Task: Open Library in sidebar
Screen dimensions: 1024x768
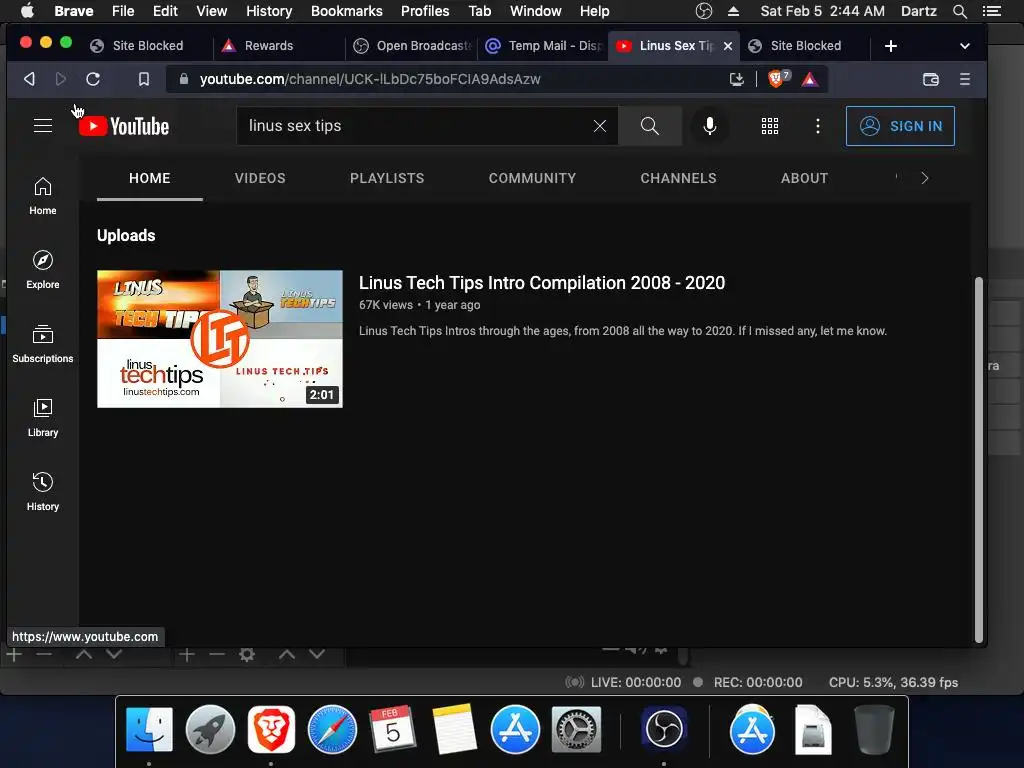Action: point(42,418)
